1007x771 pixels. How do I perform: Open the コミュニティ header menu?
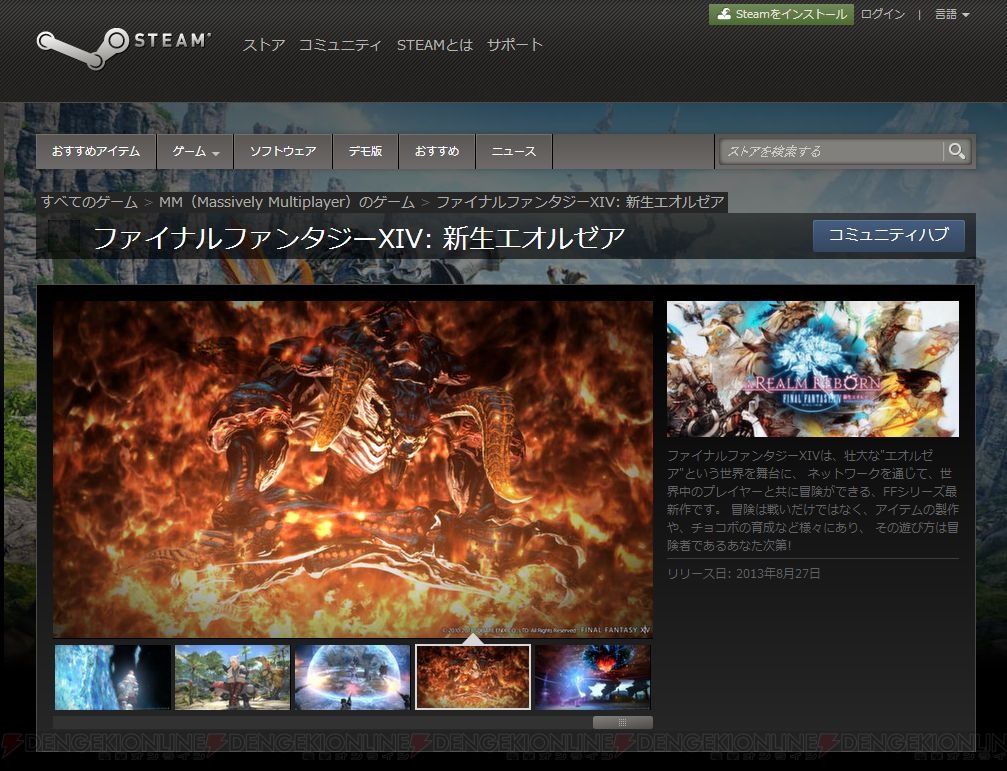[x=340, y=45]
